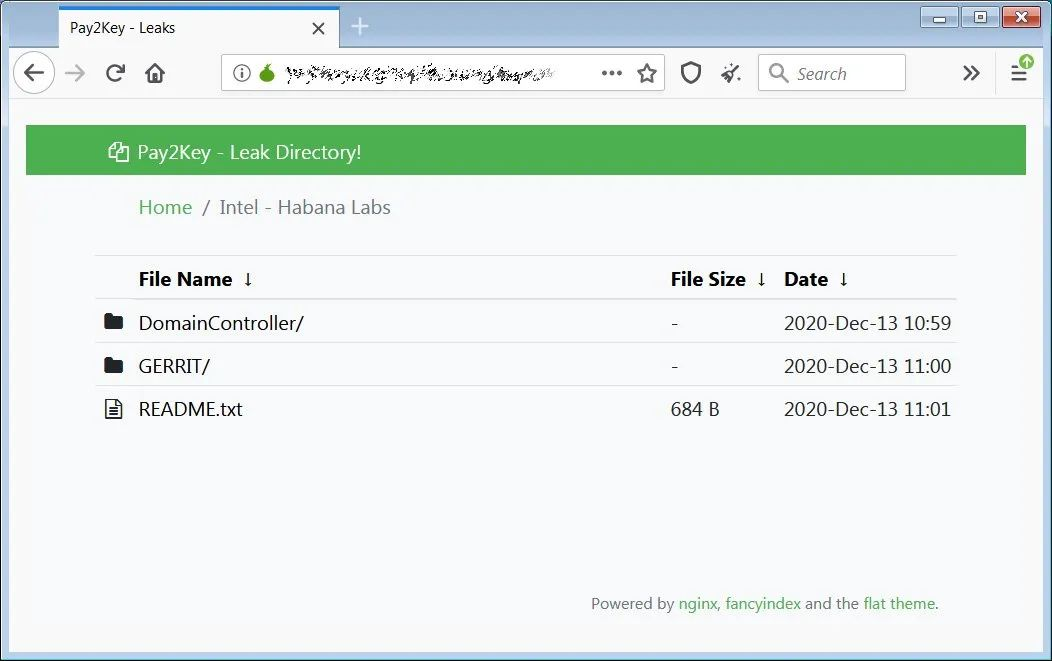Close the browser window

tap(1021, 17)
